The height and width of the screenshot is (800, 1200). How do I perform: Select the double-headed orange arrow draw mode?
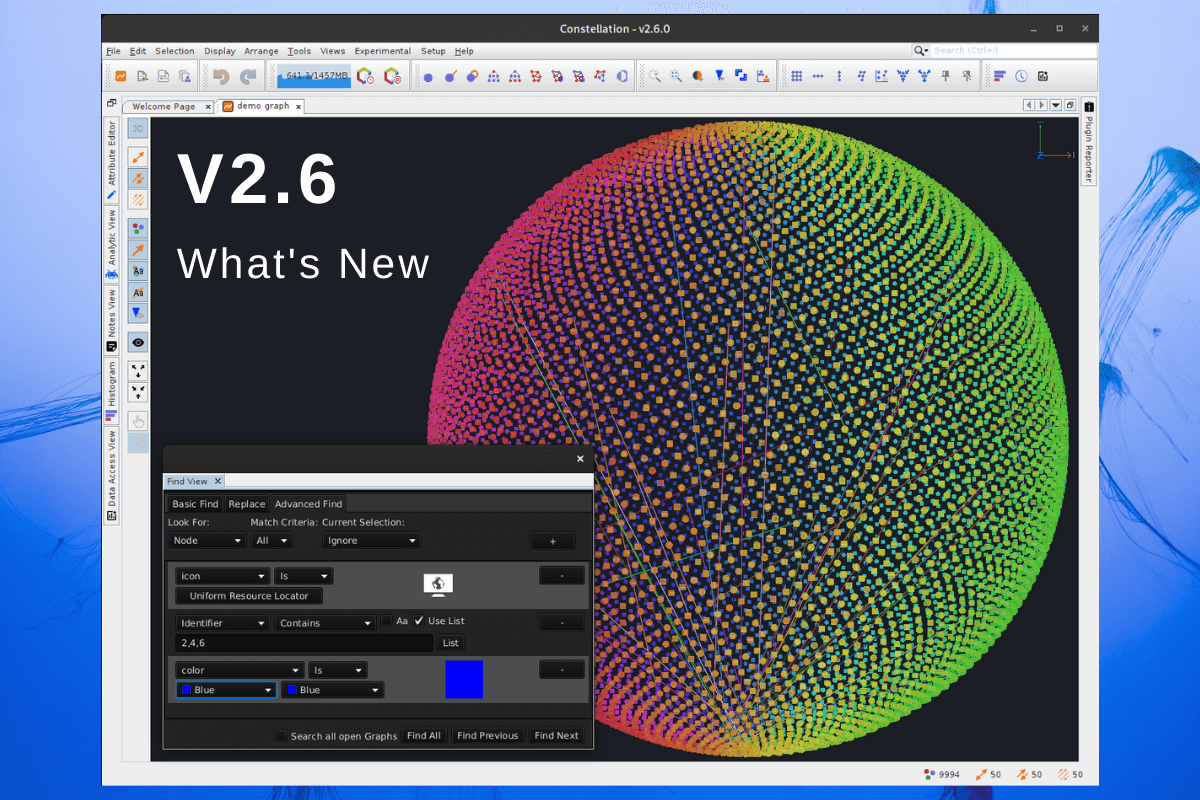tap(138, 157)
